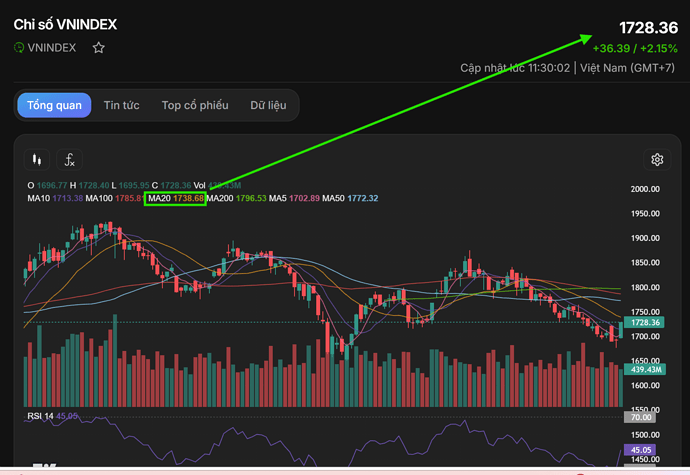This screenshot has height=475, width=690.
Task: Select the MA5 1702.89 indicator label
Action: pyautogui.click(x=294, y=198)
